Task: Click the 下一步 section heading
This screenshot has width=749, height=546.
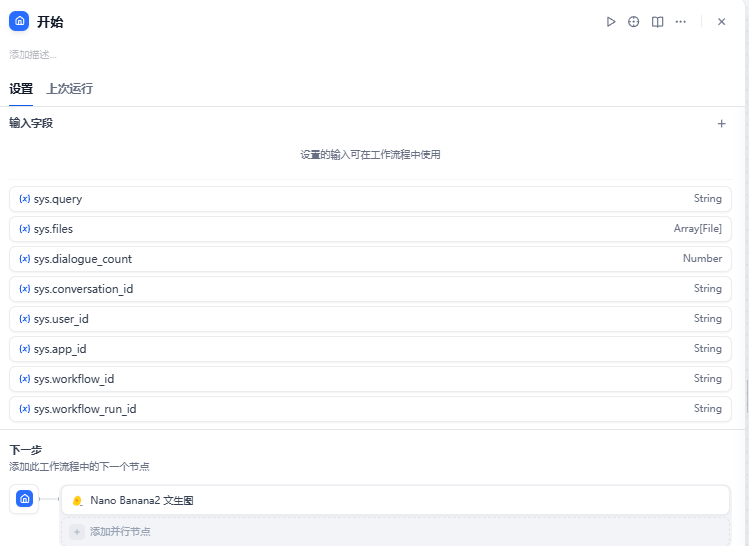Action: [x=26, y=450]
